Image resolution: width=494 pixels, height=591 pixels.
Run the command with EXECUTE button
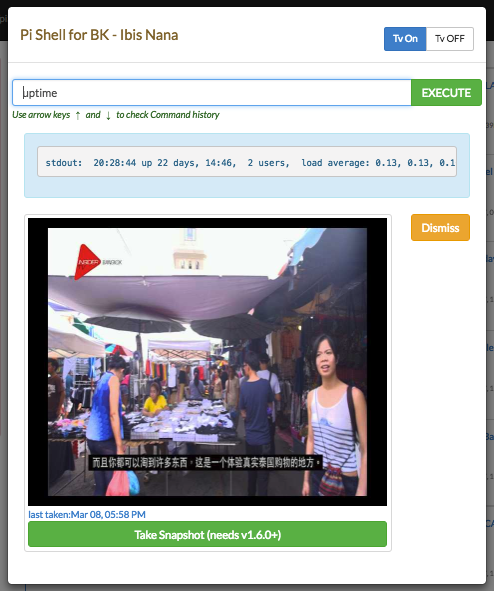446,92
